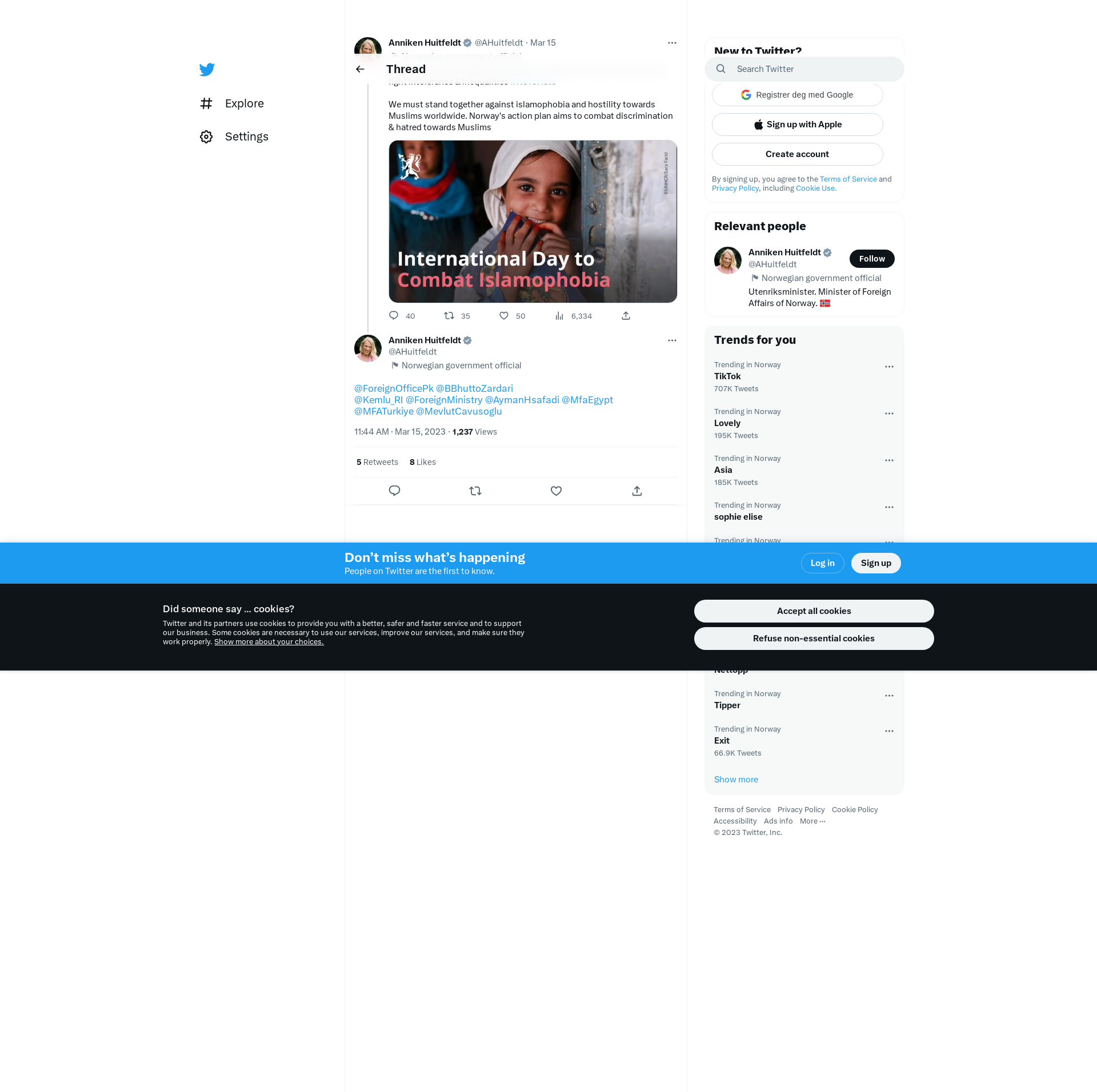The width and height of the screenshot is (1097, 1092).
Task: Open more options for Tipper trend
Action: [889, 696]
